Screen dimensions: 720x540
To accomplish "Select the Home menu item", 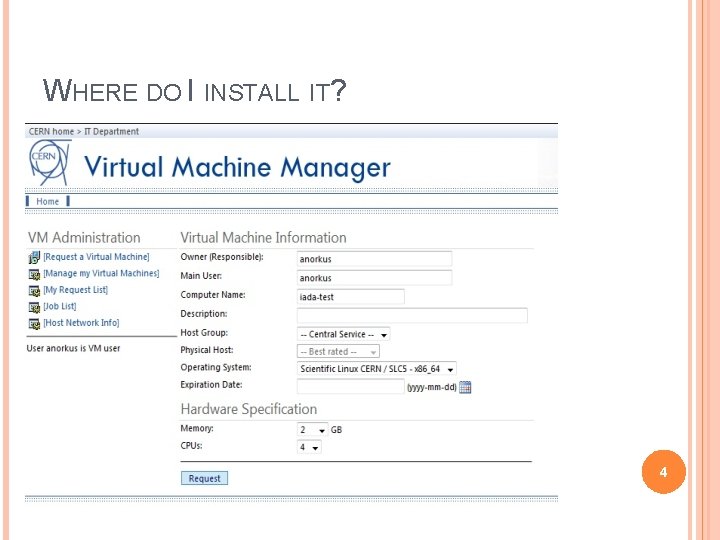I will click(48, 201).
